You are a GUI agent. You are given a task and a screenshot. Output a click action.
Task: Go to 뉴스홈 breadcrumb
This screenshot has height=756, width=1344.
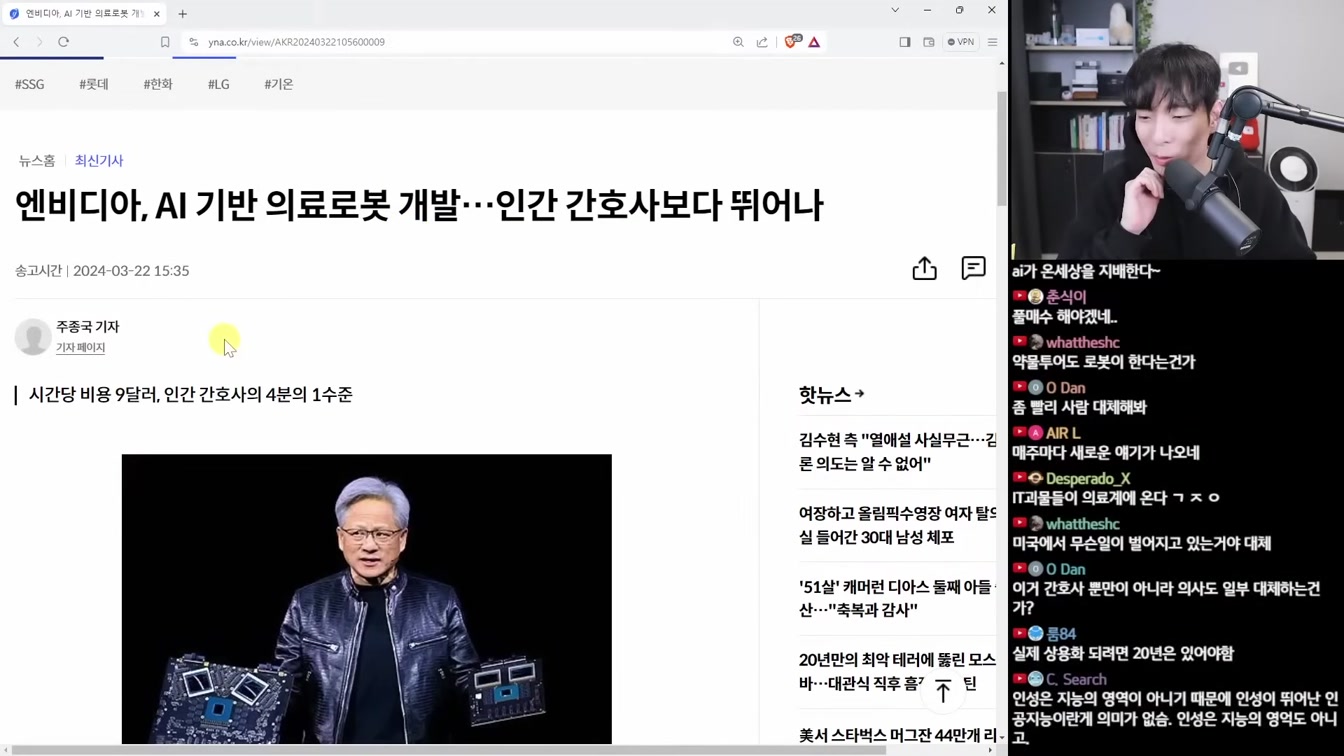37,160
